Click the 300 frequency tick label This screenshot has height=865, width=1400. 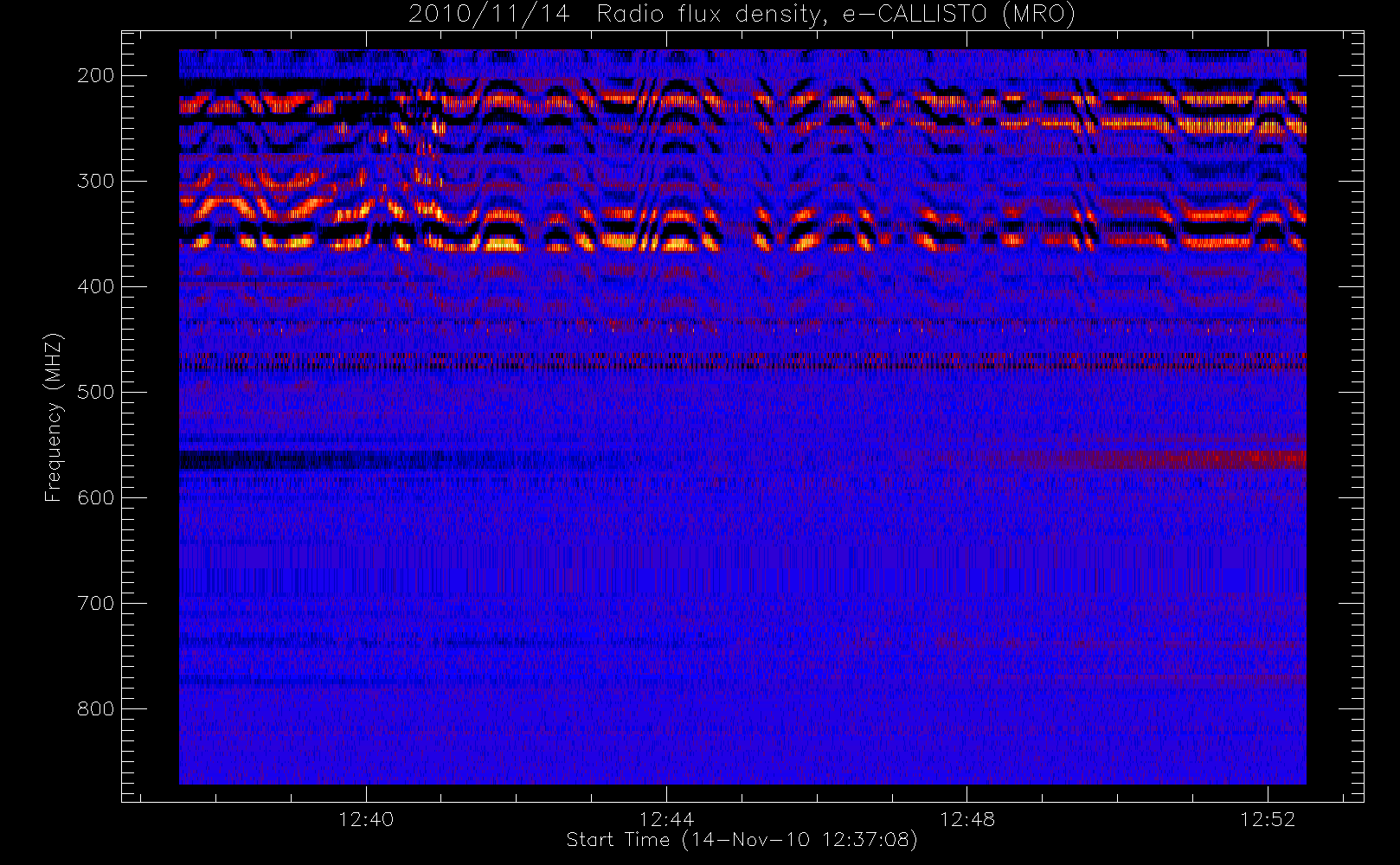click(x=96, y=181)
